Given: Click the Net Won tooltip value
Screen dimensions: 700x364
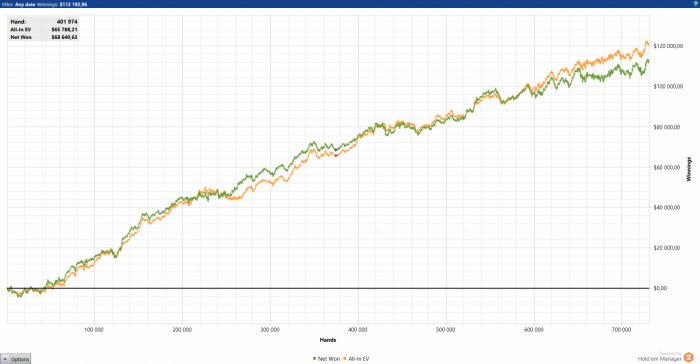Looking at the screenshot, I should point(64,37).
